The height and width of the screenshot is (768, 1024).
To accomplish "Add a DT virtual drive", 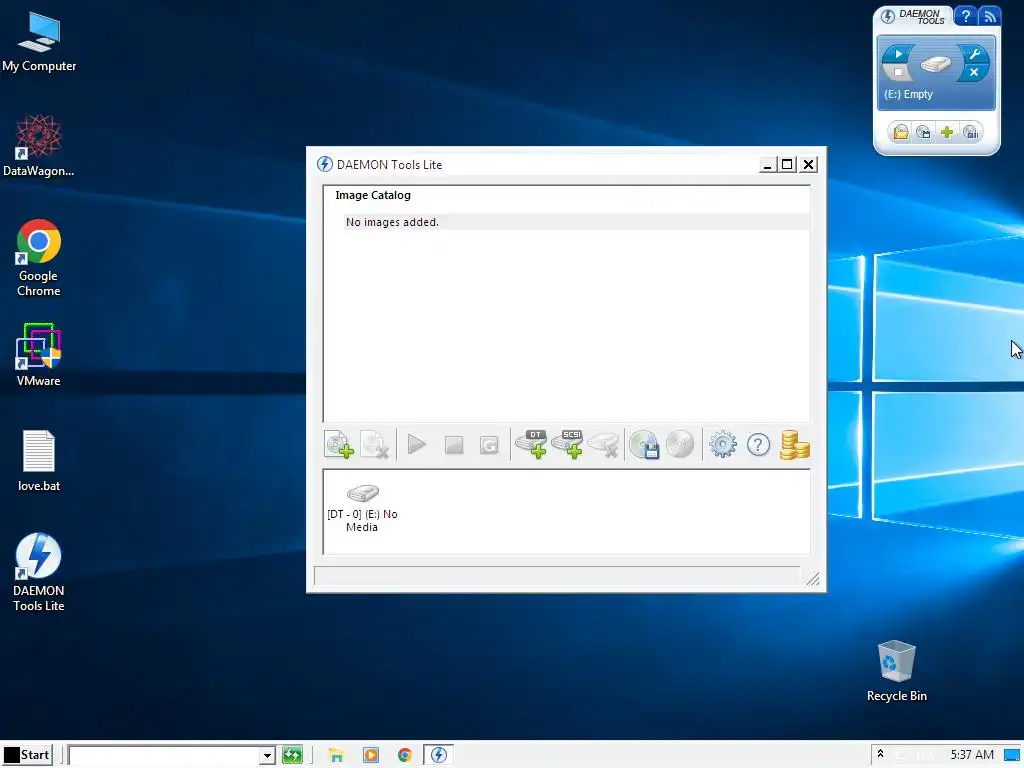I will click(531, 444).
